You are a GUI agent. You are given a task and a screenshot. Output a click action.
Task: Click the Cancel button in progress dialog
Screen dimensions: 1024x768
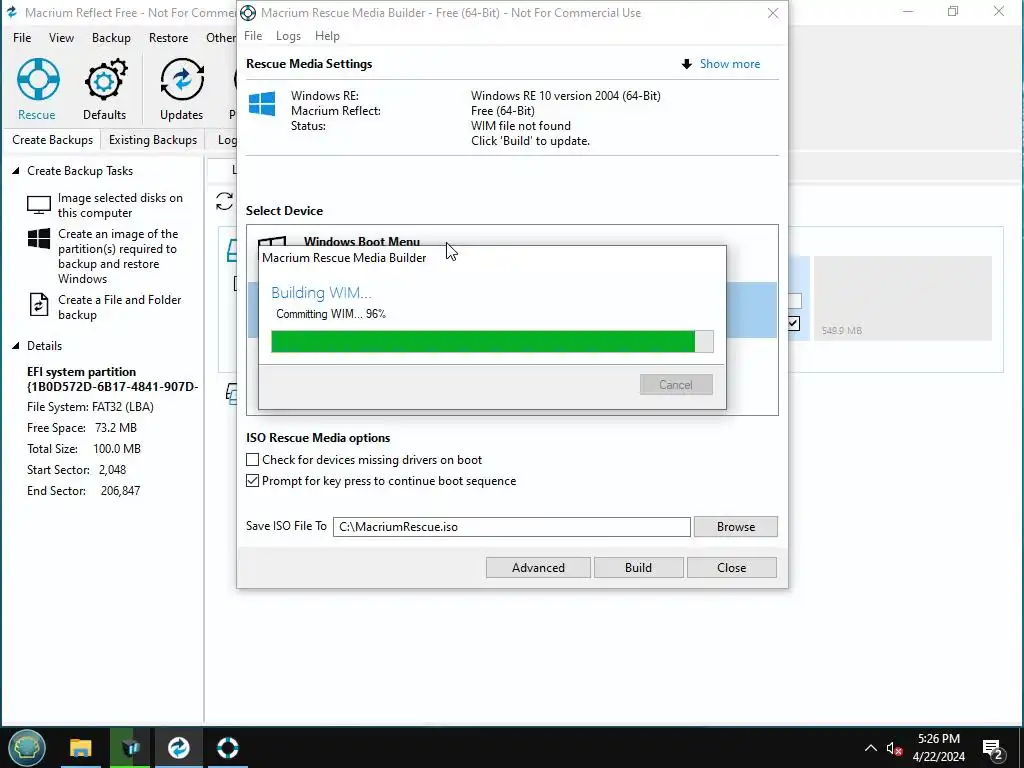676,385
